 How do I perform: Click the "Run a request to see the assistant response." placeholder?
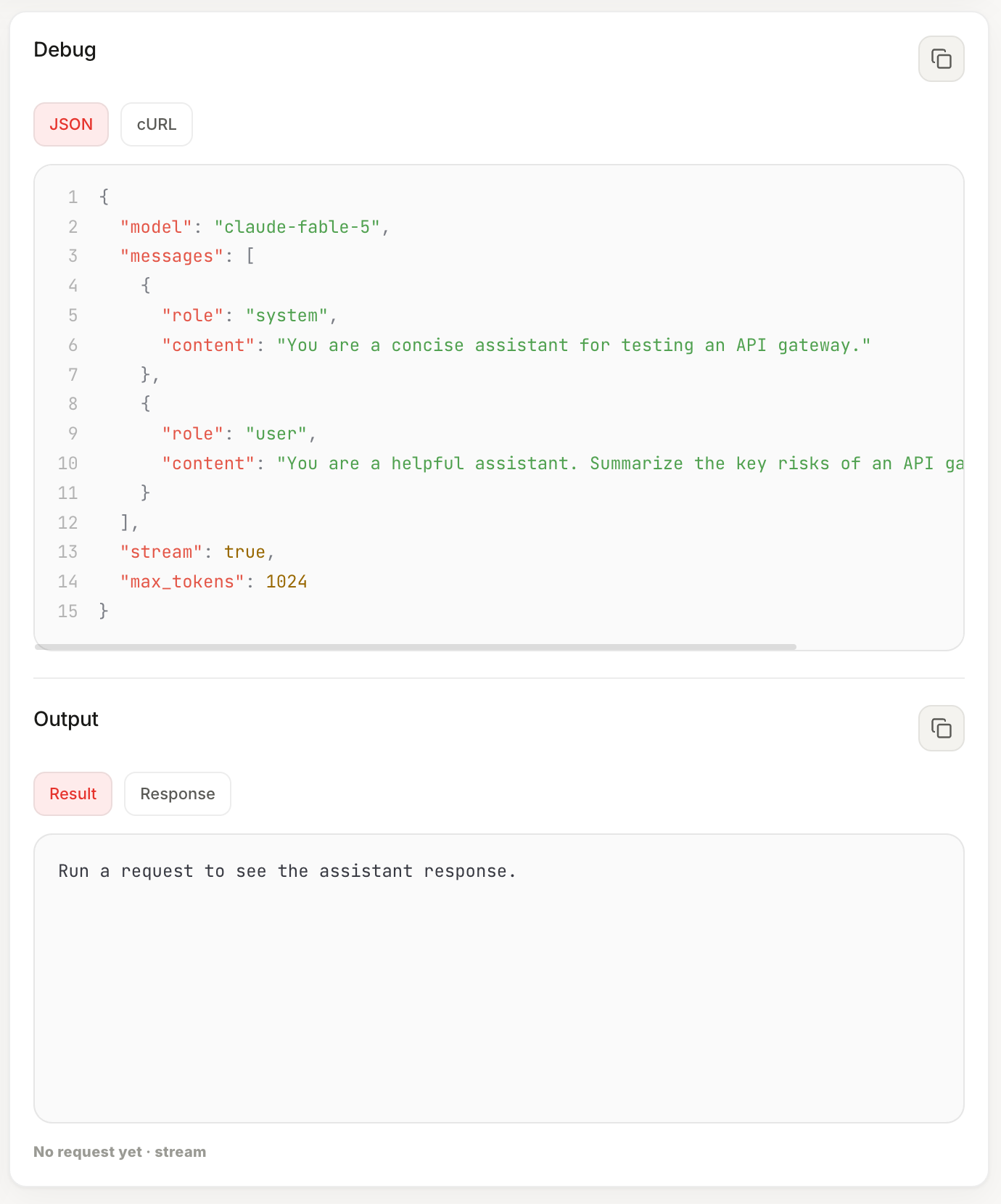pyautogui.click(x=287, y=871)
